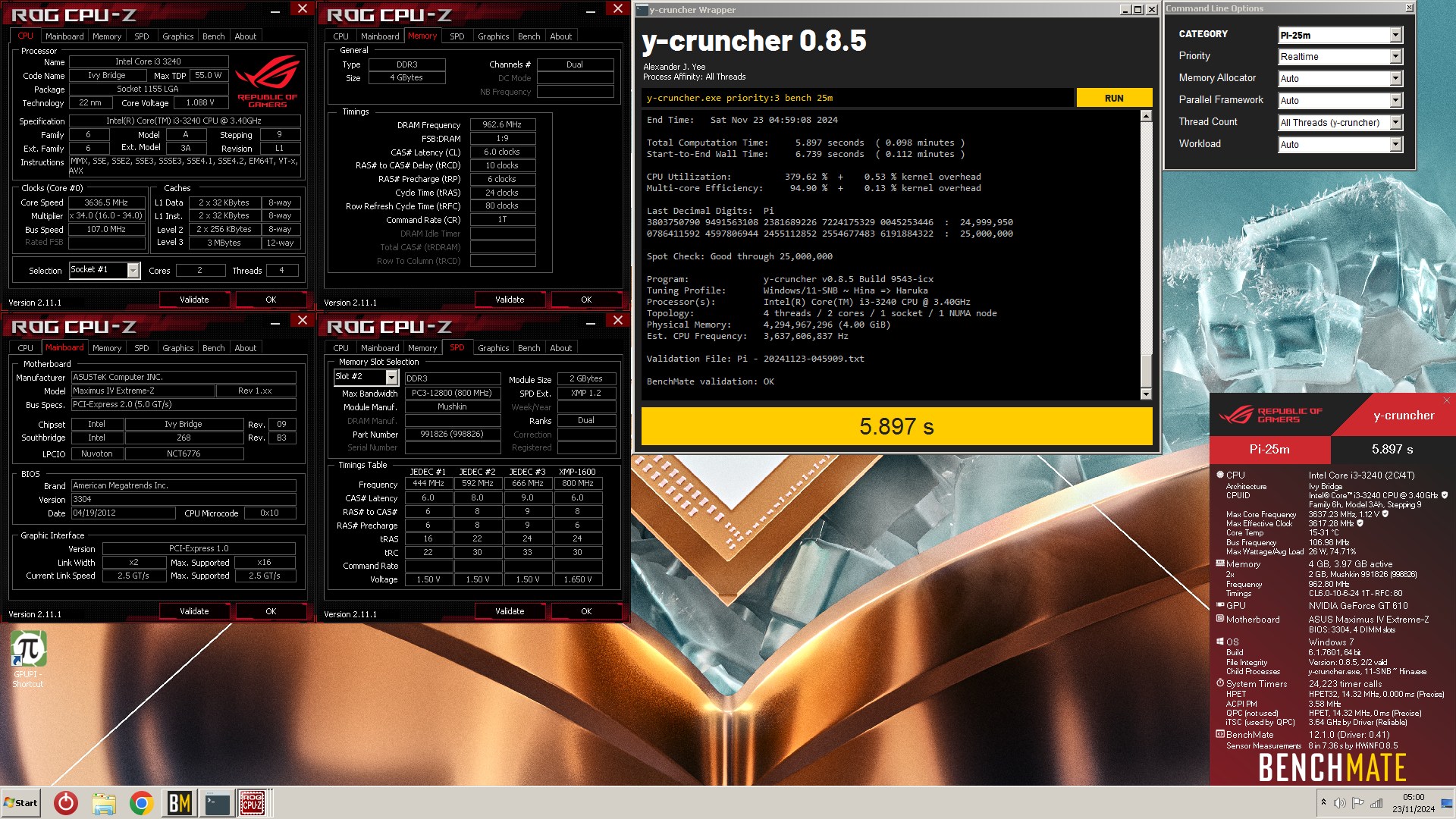Open the Category Pi-25m dropdown

(x=1395, y=35)
